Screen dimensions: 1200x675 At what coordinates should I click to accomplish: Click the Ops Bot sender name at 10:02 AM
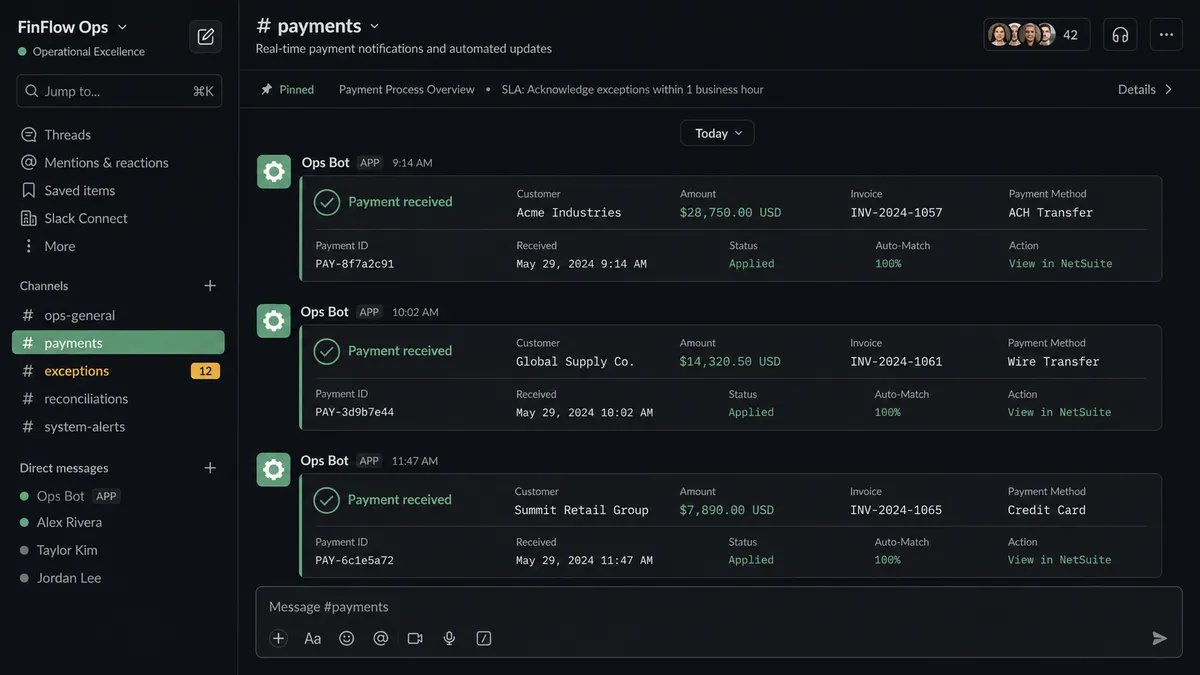coord(325,312)
